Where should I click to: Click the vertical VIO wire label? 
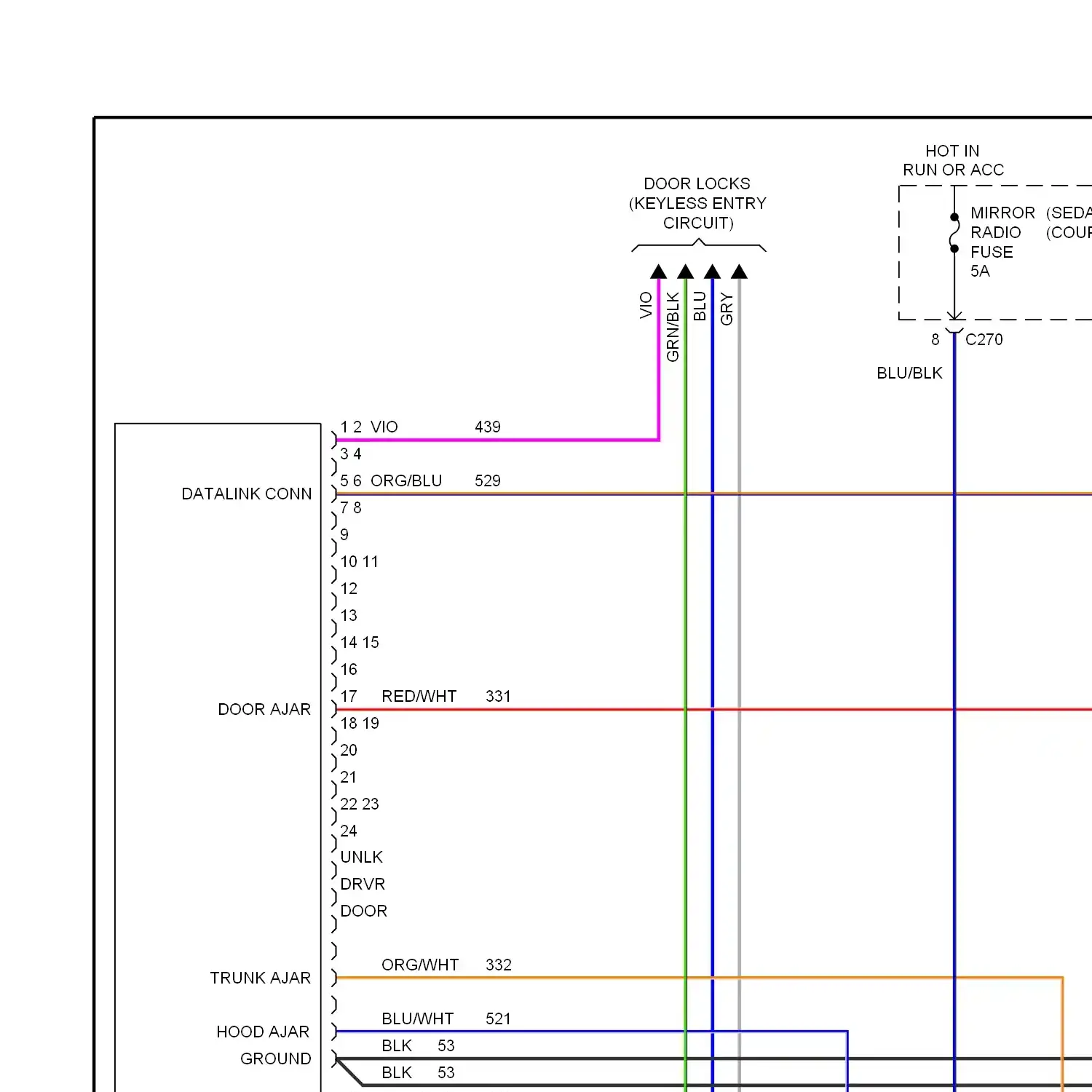pyautogui.click(x=645, y=305)
